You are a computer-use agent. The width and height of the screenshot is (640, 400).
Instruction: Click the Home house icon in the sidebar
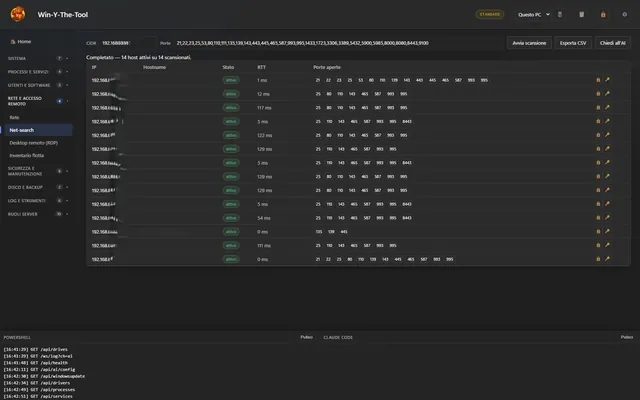(13, 42)
